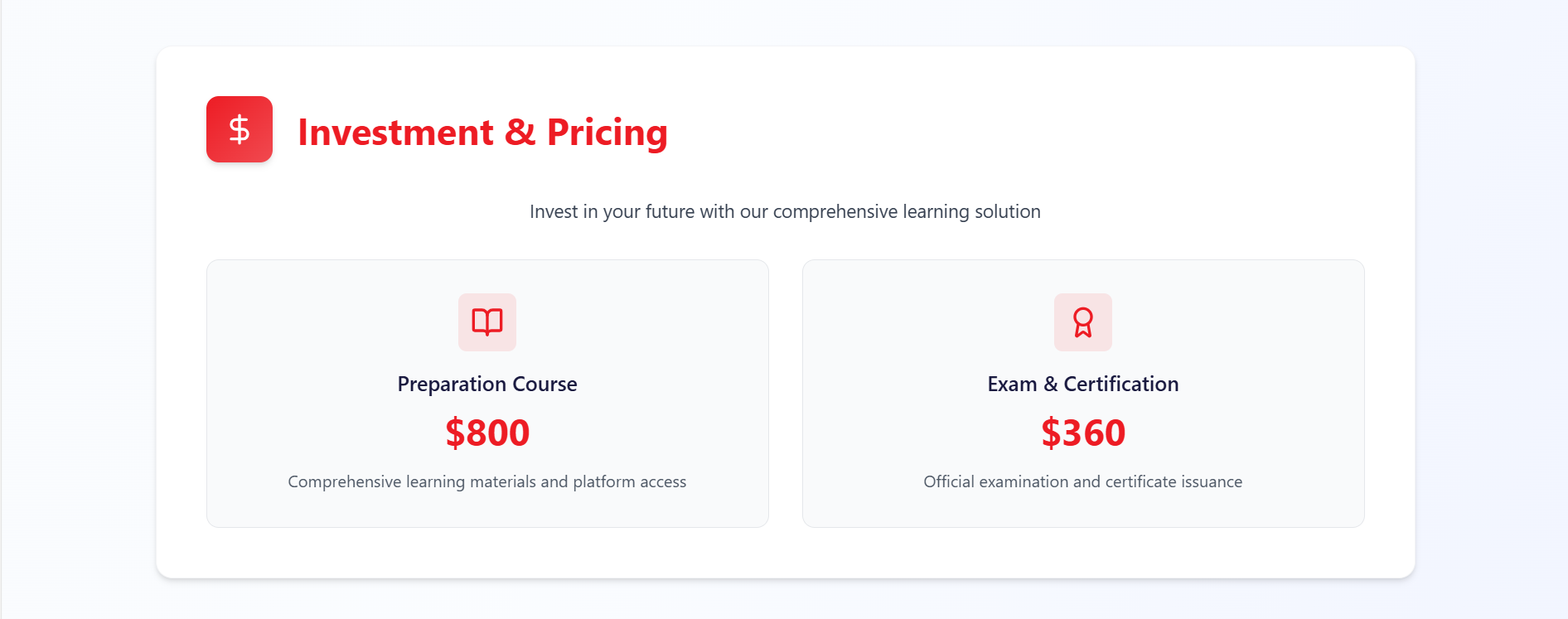
Task: Click the words 'platform access'
Action: (x=629, y=481)
